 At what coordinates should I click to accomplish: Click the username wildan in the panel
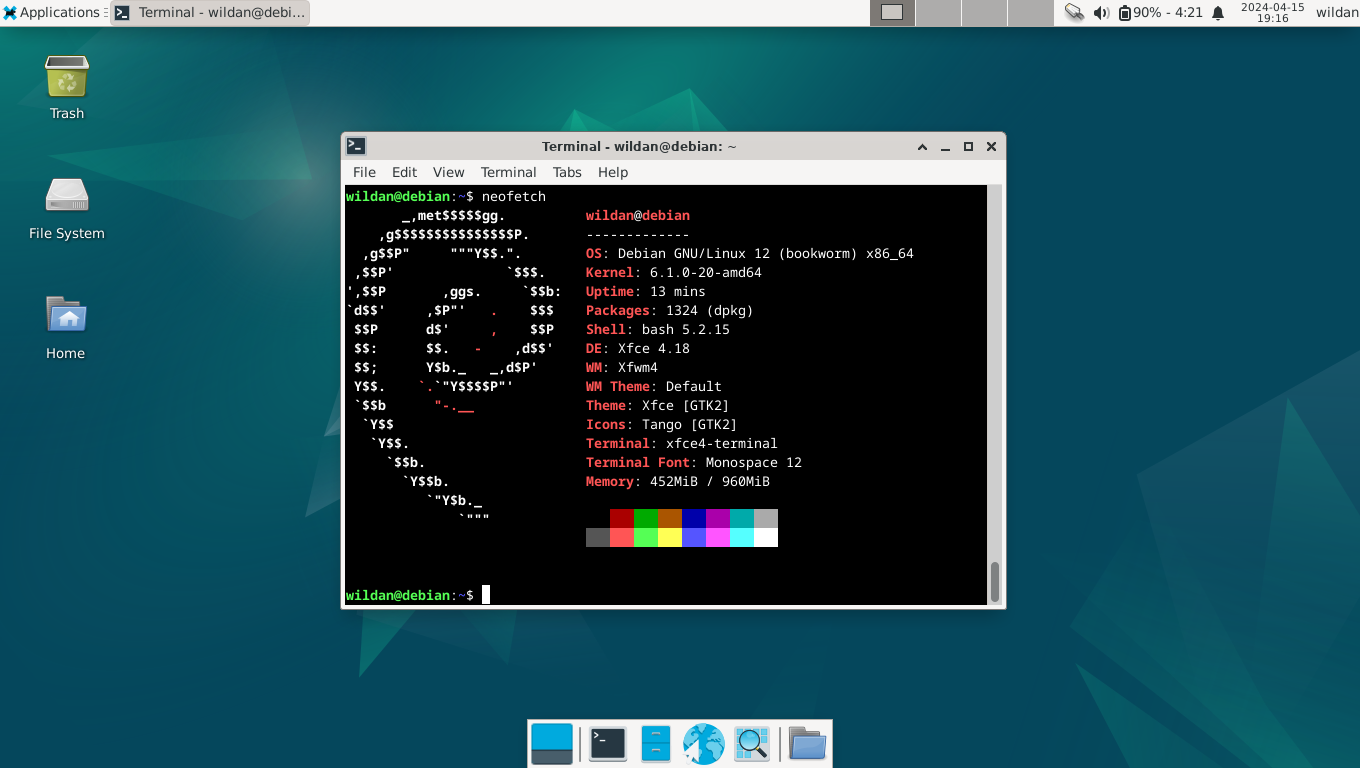[x=1337, y=13]
